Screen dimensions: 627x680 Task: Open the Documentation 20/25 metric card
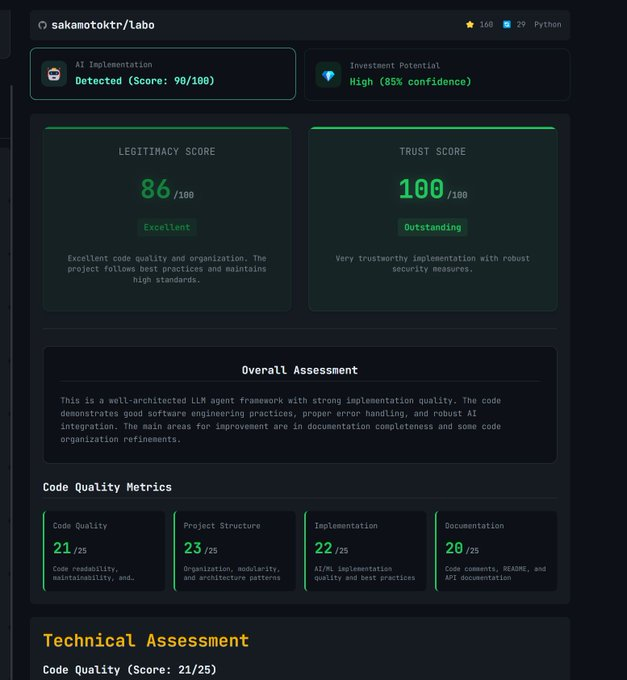click(496, 551)
